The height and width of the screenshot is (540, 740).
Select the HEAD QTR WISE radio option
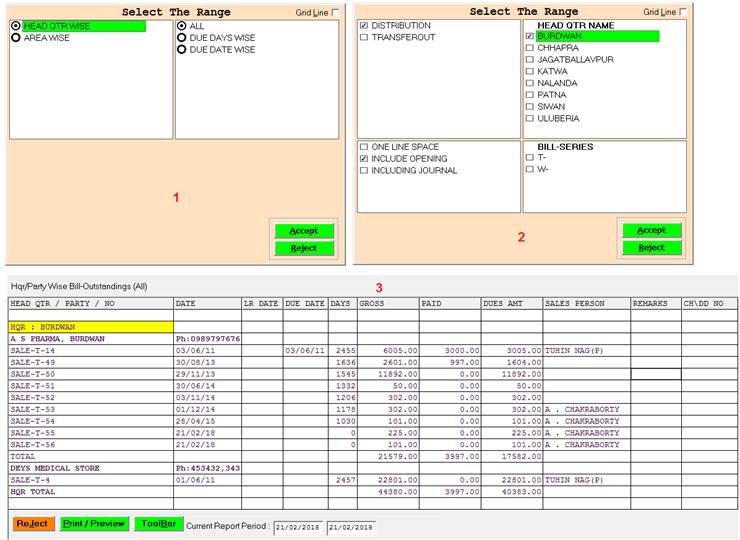coord(16,26)
